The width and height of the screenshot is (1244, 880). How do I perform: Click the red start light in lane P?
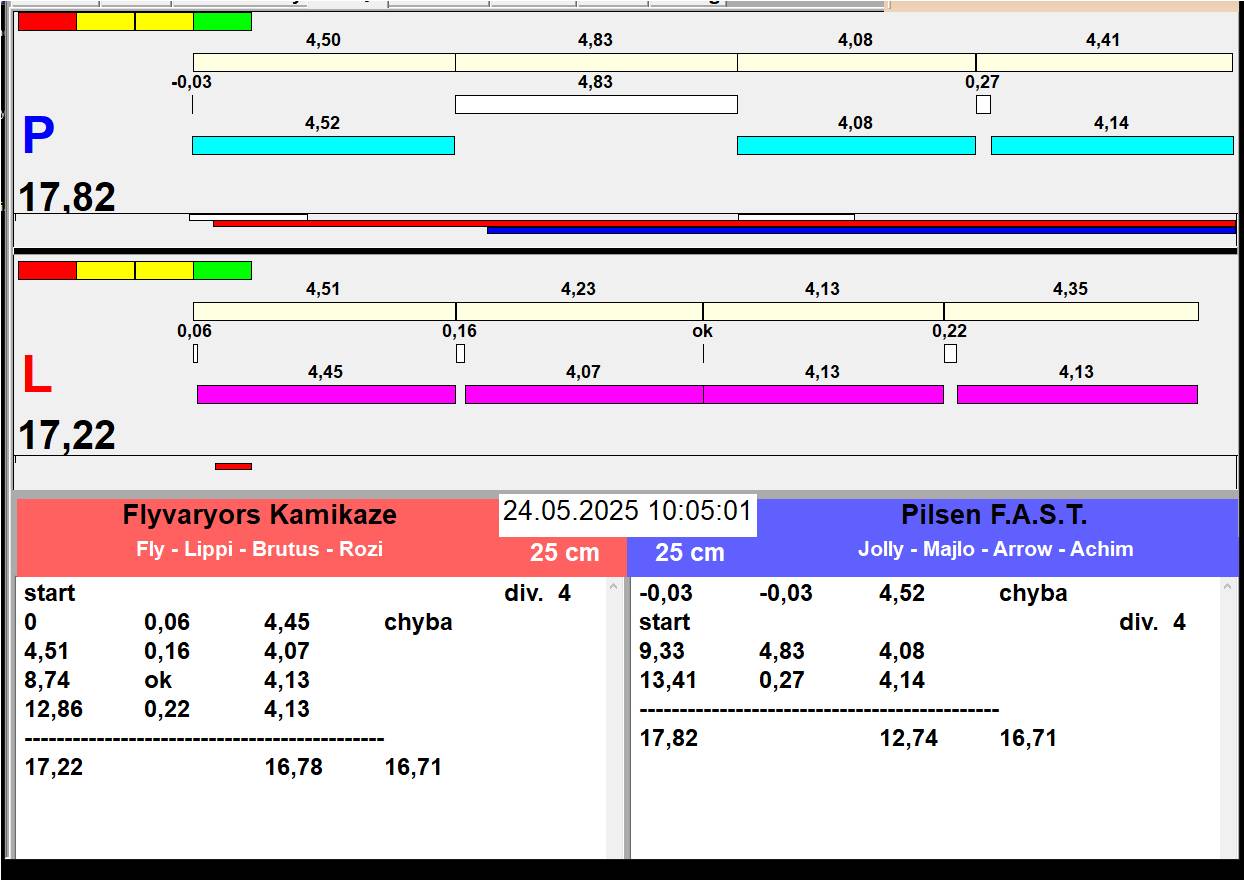tap(47, 21)
